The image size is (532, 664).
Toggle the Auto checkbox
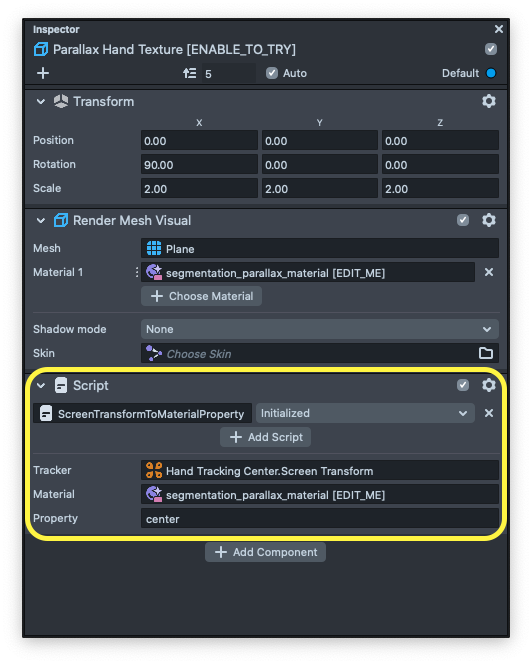coord(272,73)
